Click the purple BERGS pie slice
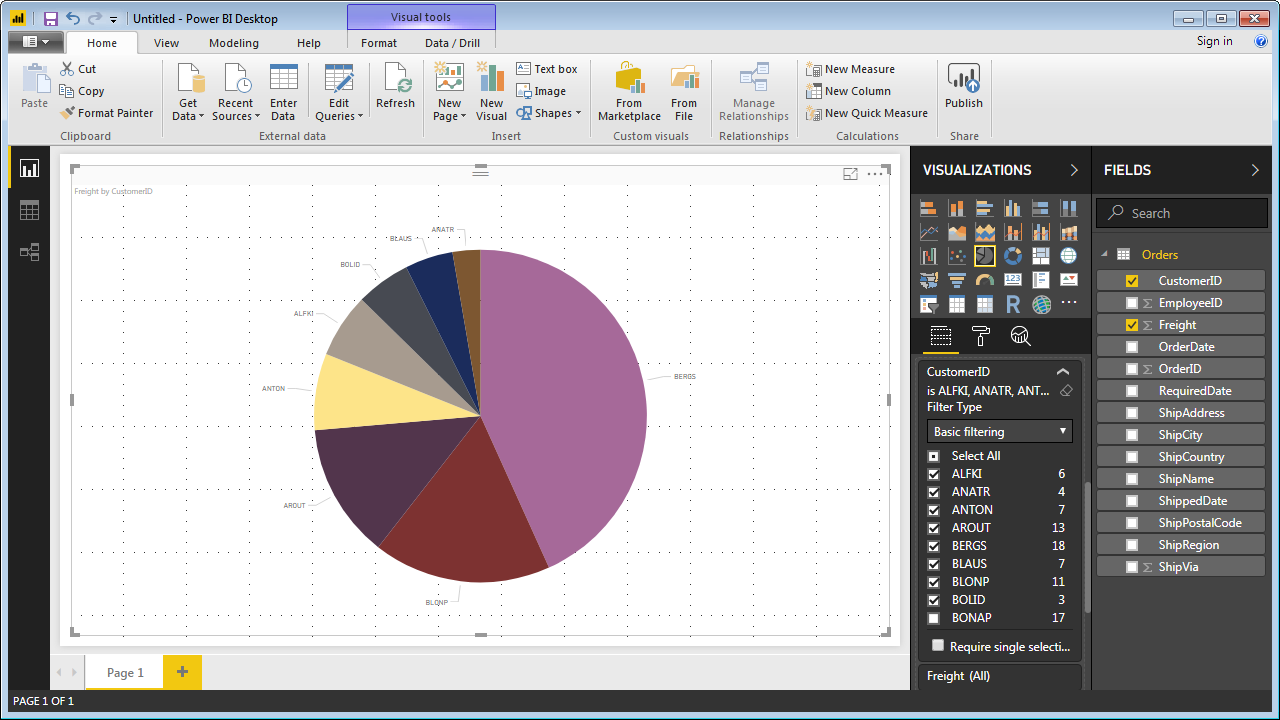1280x720 pixels. [x=570, y=400]
